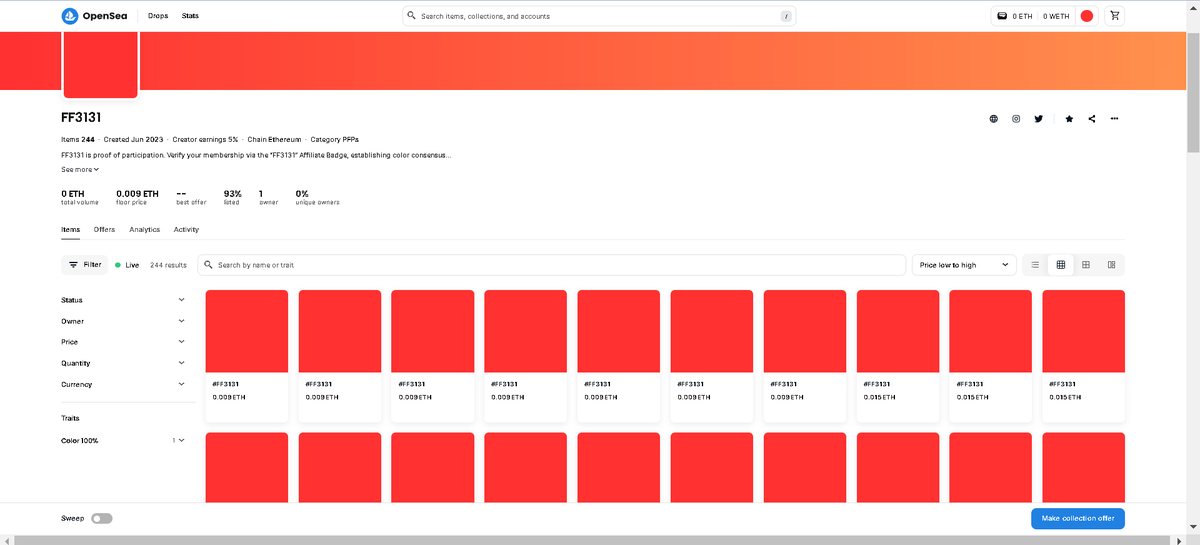Click the Chain Ethereum info text
Screen dimensions: 1200x545
point(274,140)
